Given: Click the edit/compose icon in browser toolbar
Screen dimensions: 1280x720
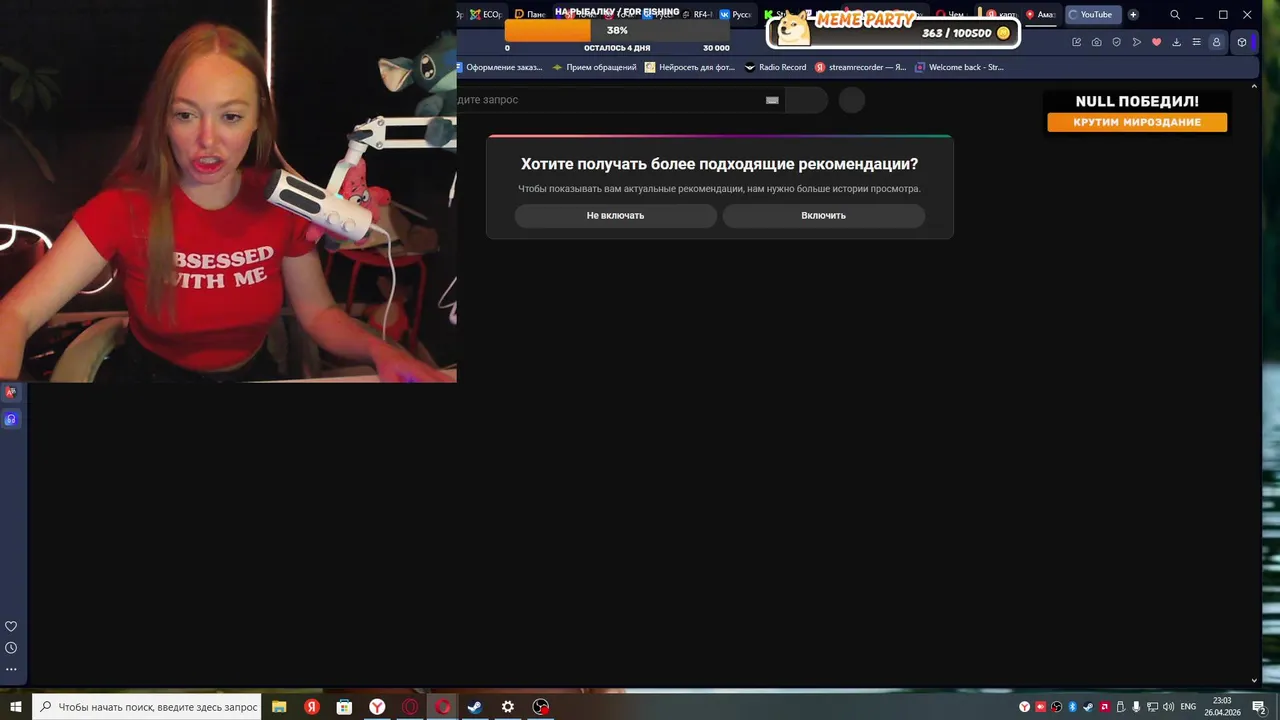Looking at the screenshot, I should click(1077, 42).
